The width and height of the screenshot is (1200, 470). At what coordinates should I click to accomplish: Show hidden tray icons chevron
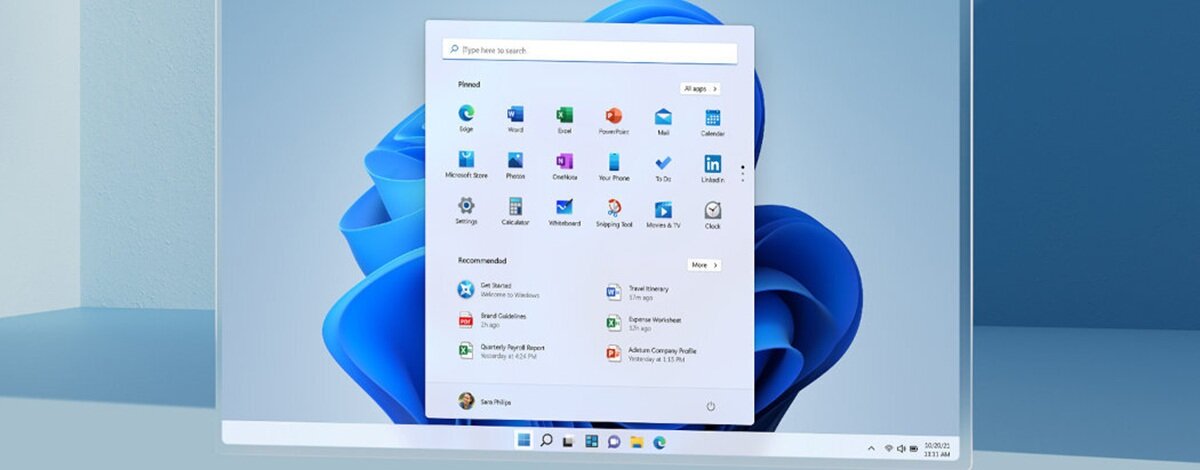click(x=871, y=448)
